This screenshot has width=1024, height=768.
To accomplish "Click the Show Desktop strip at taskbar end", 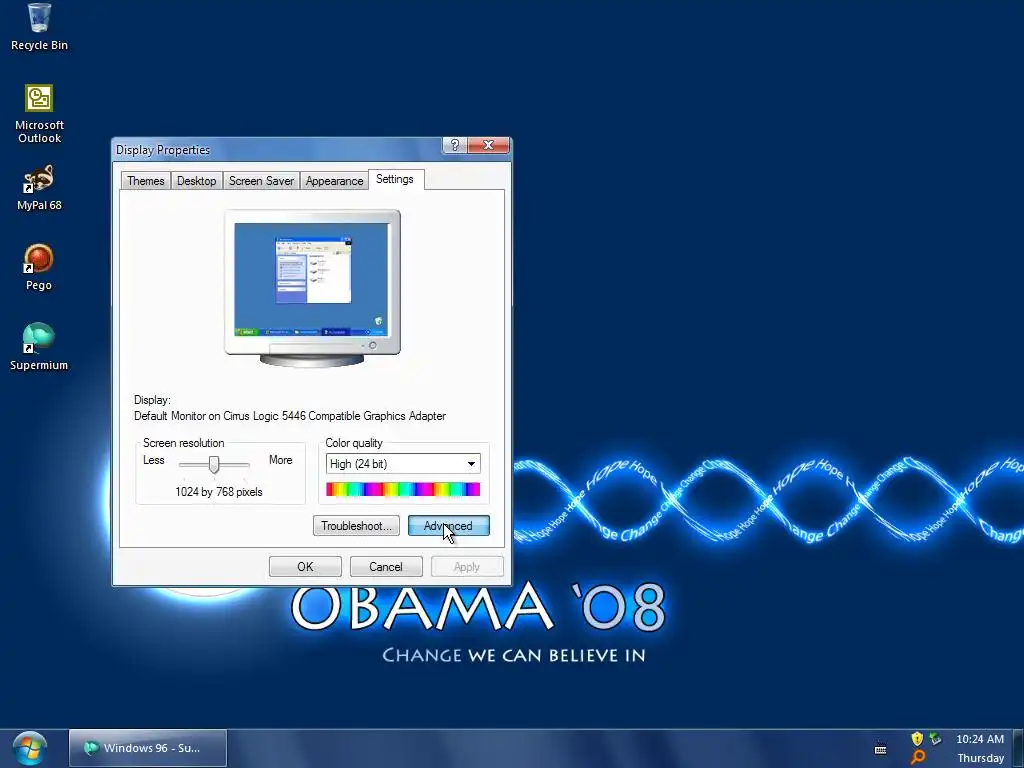I will tap(1018, 748).
